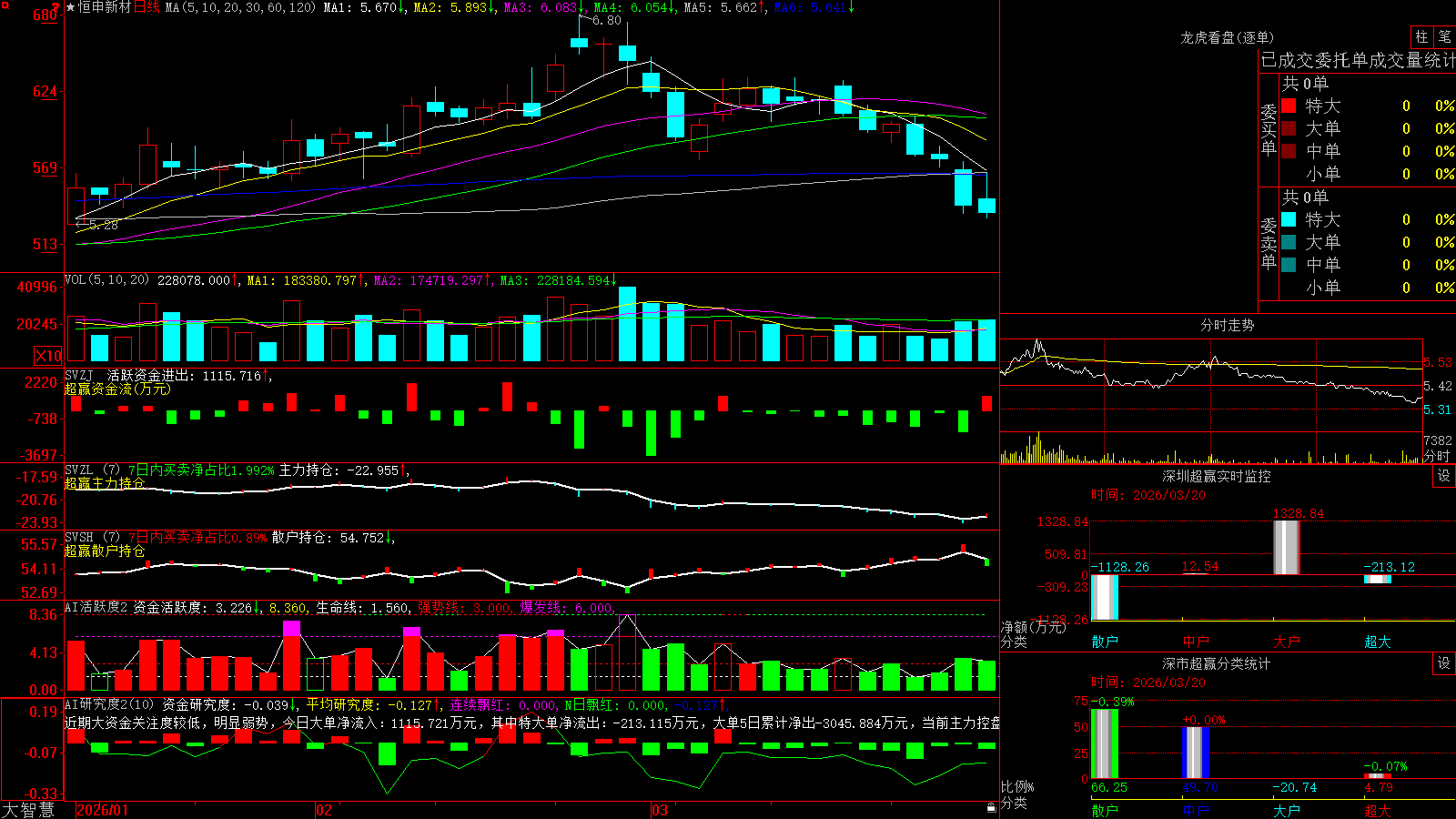Click the -1128.26 value for 散户
The image size is (1456, 819).
pos(1119,567)
